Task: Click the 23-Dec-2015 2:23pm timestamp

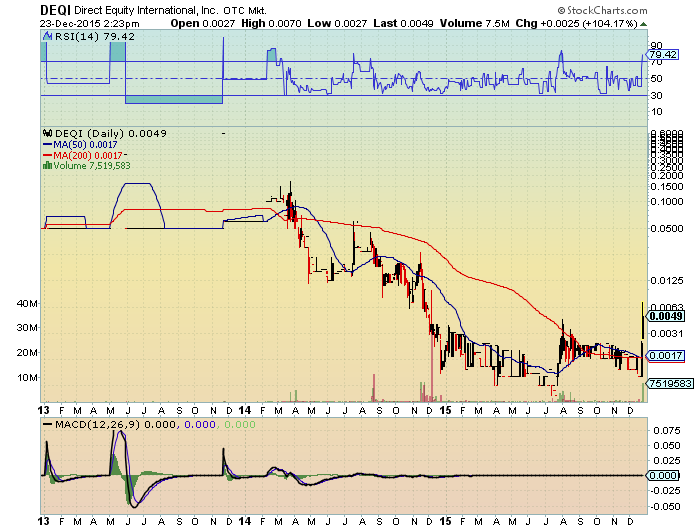Action: [90, 24]
